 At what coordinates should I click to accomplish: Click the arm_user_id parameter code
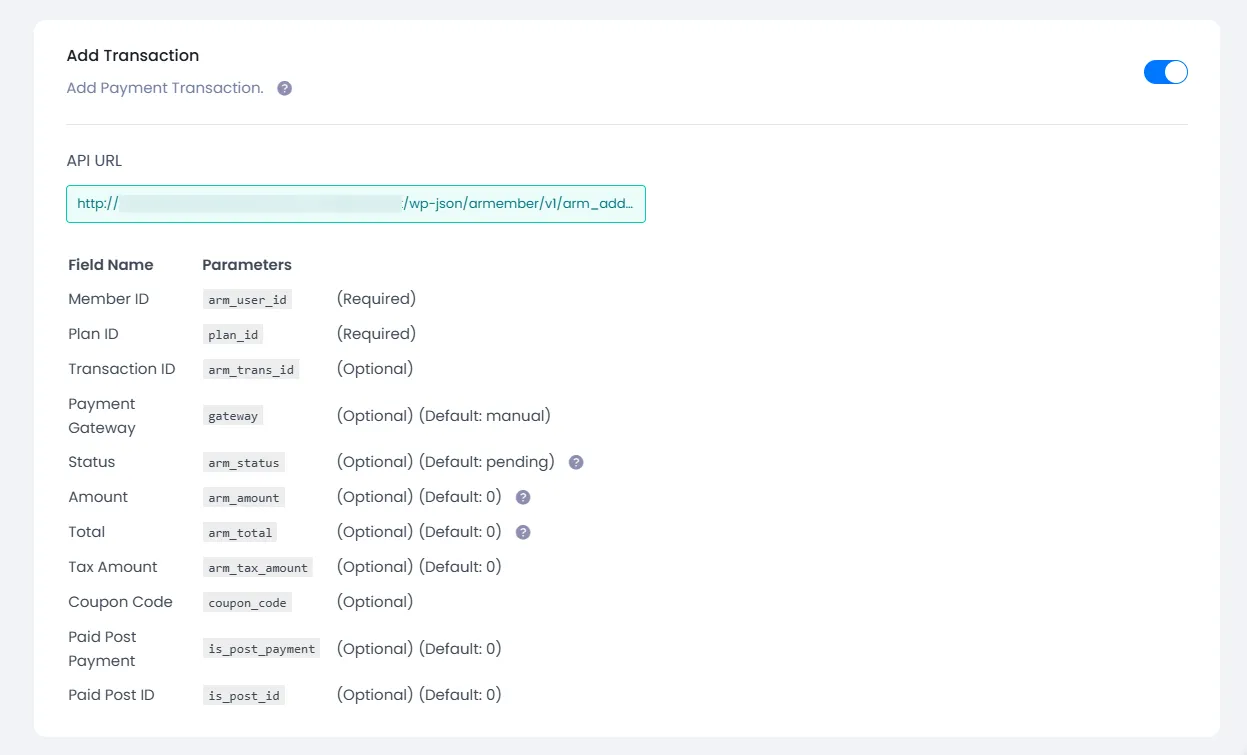point(247,299)
